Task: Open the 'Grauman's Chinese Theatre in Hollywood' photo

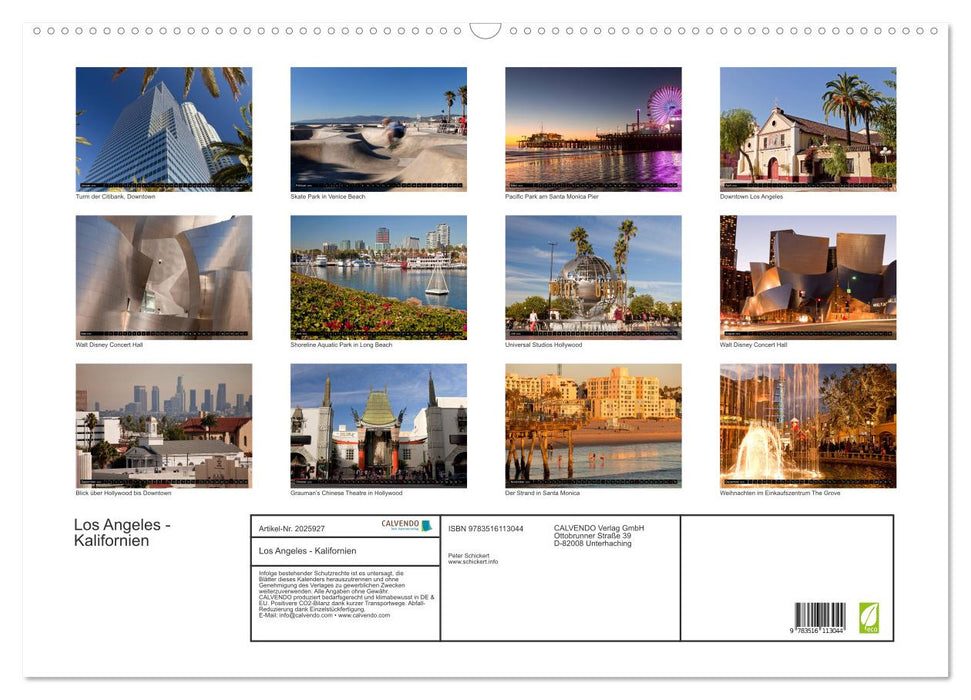Action: 378,425
